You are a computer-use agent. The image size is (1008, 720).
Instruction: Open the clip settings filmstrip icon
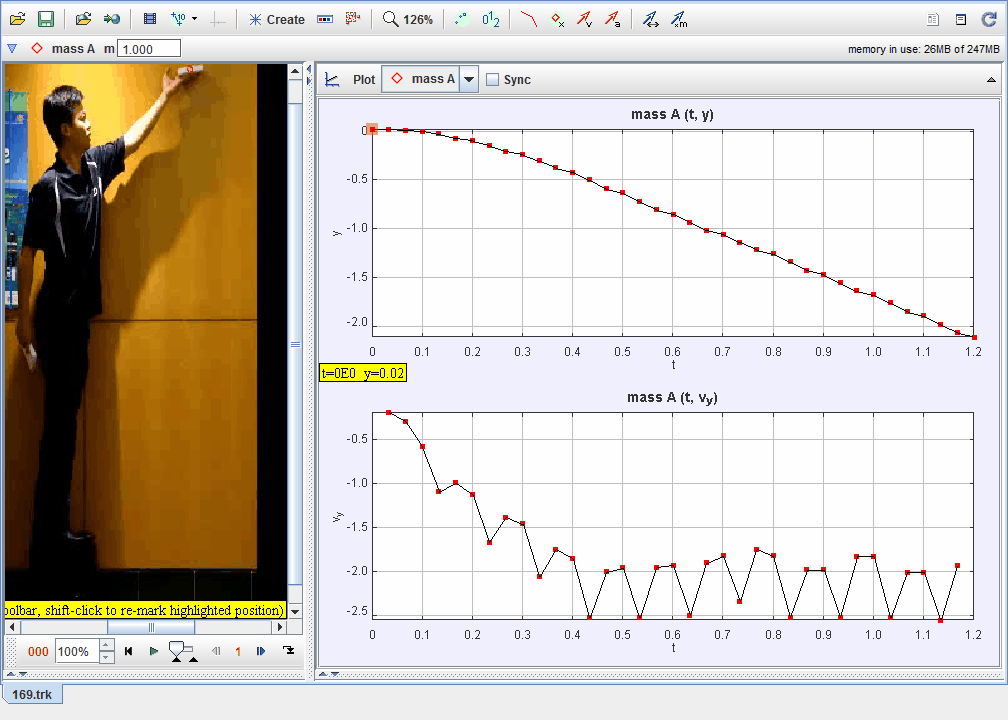click(150, 19)
